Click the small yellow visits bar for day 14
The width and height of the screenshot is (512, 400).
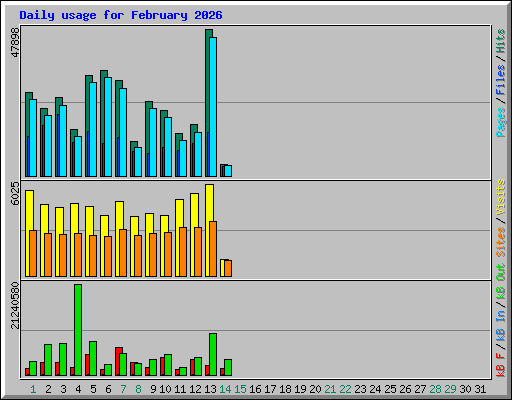[222, 268]
